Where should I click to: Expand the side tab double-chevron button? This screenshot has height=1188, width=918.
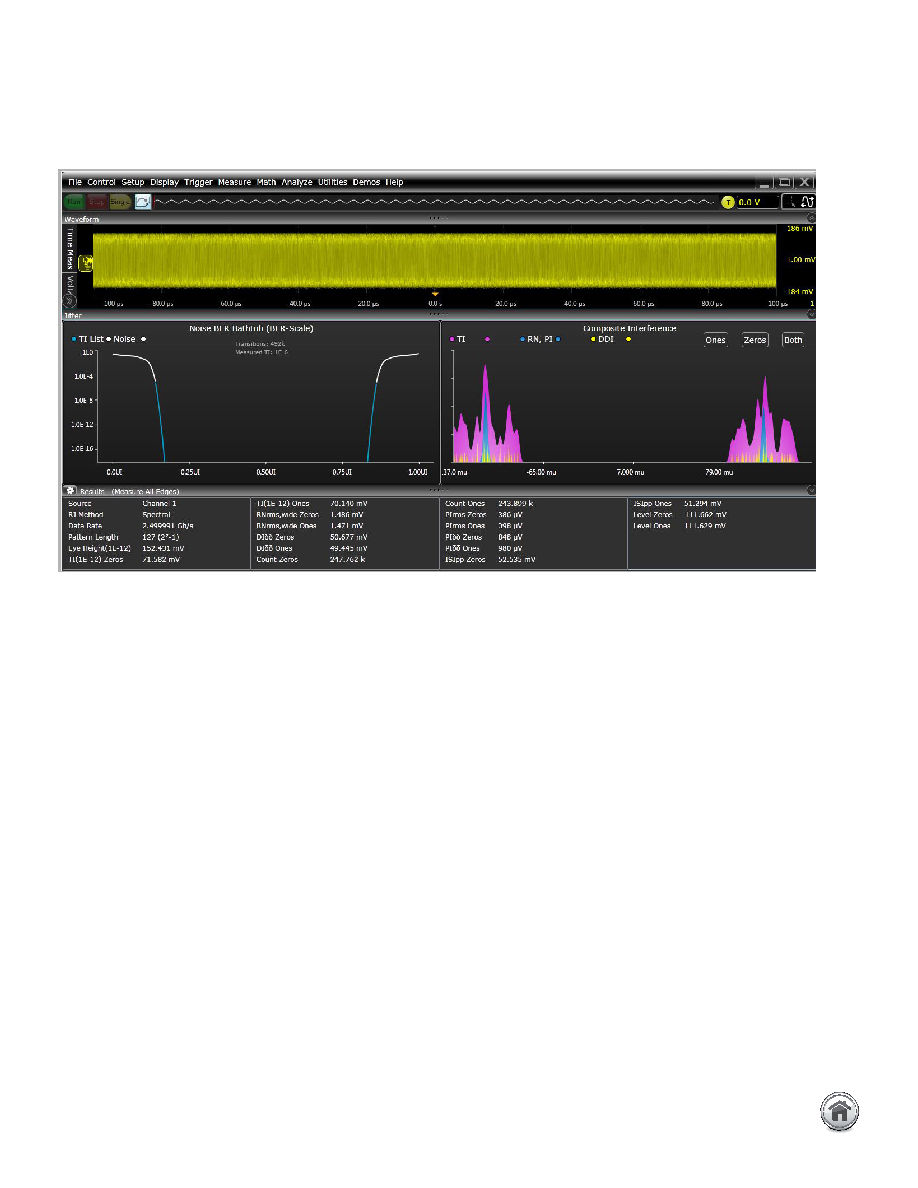click(70, 301)
